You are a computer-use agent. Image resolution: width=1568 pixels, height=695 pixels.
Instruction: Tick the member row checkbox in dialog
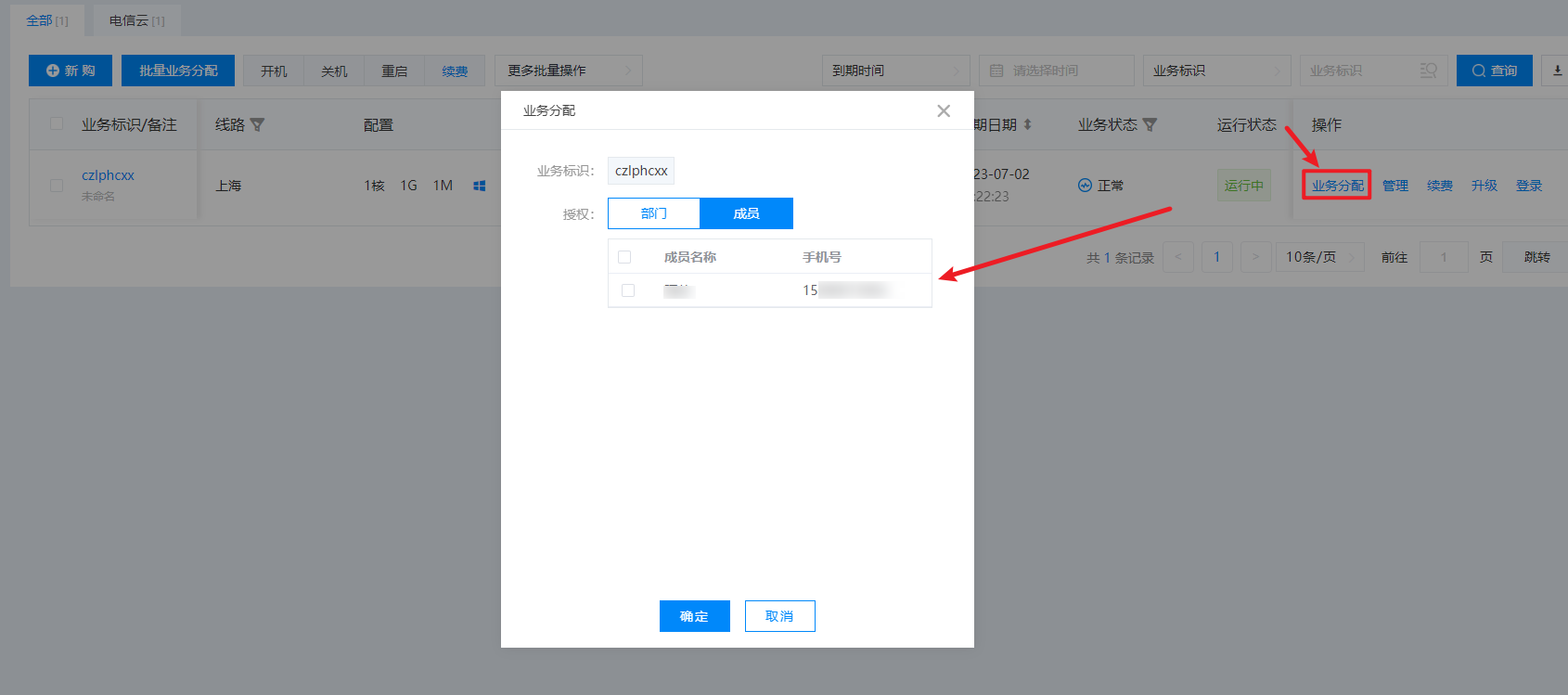pyautogui.click(x=628, y=290)
